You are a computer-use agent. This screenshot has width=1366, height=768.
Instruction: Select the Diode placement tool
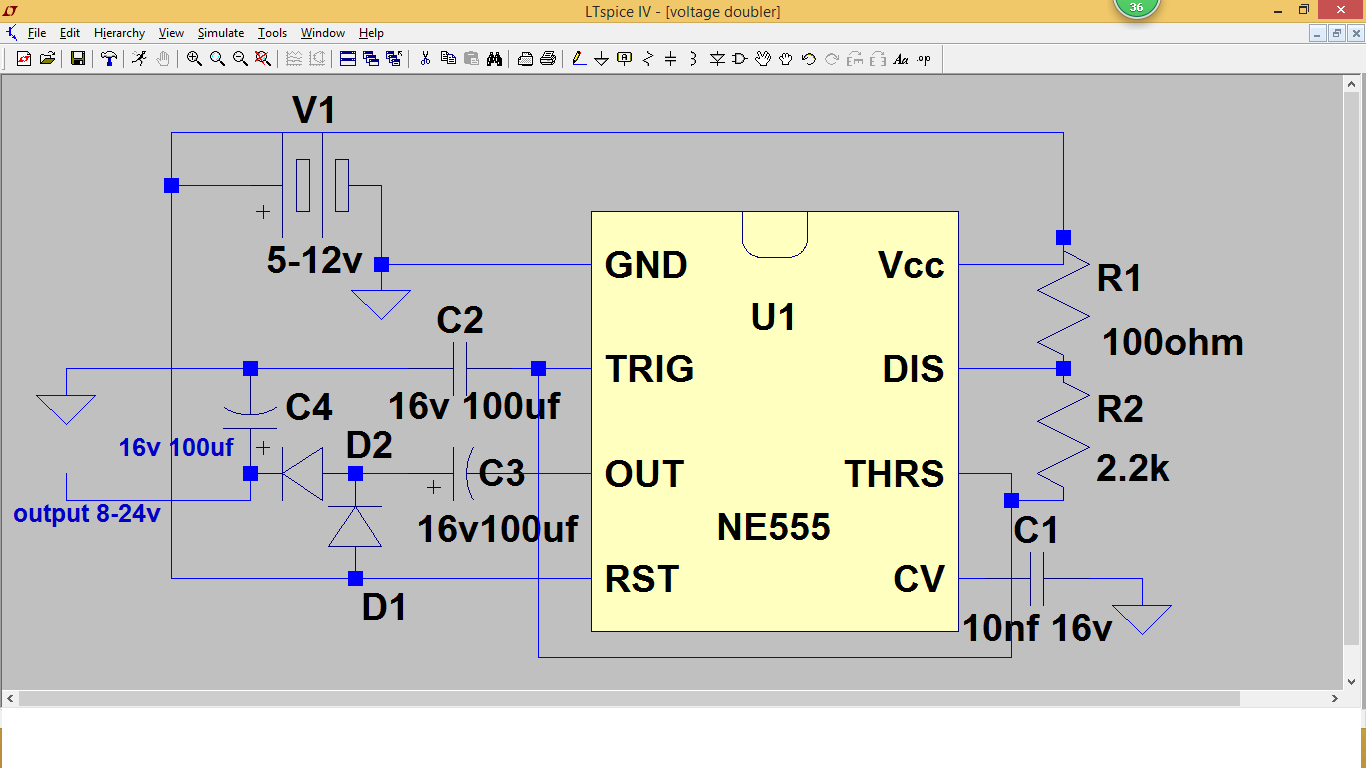(716, 59)
